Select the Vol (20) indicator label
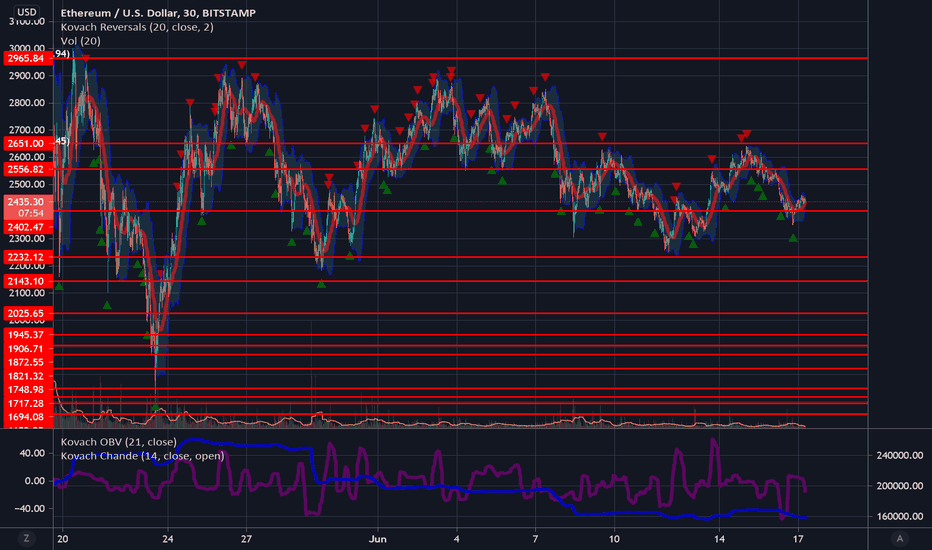Image resolution: width=932 pixels, height=550 pixels. (x=80, y=41)
